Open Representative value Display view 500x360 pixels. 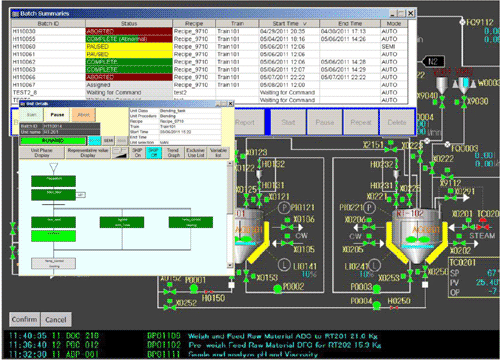pos(88,153)
